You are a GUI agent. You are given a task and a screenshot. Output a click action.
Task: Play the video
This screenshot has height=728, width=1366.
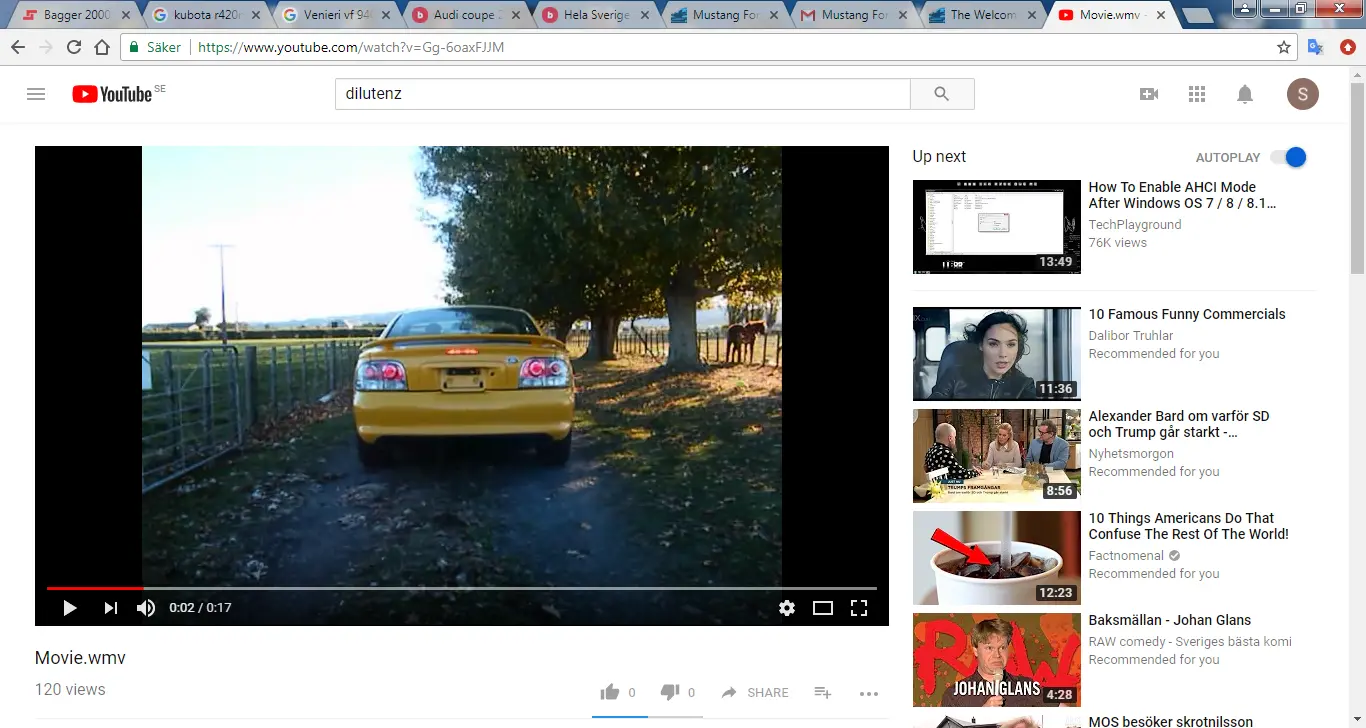click(x=70, y=608)
